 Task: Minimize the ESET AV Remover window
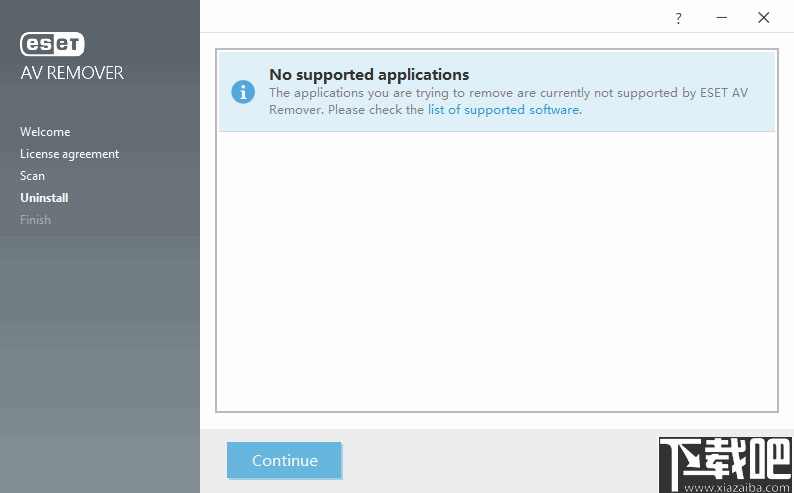[722, 18]
